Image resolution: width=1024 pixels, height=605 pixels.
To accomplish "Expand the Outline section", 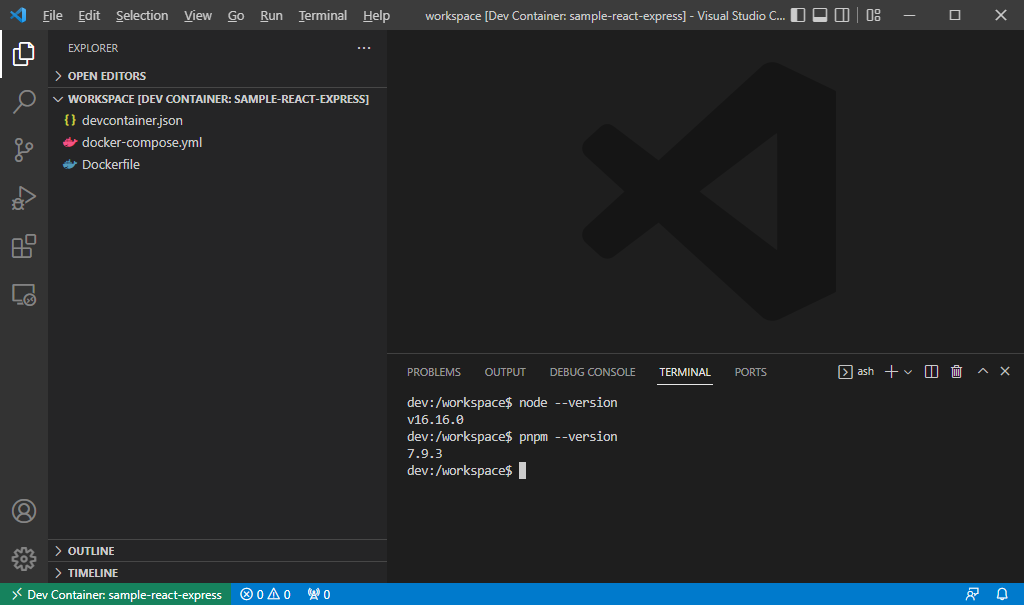I will [217, 551].
